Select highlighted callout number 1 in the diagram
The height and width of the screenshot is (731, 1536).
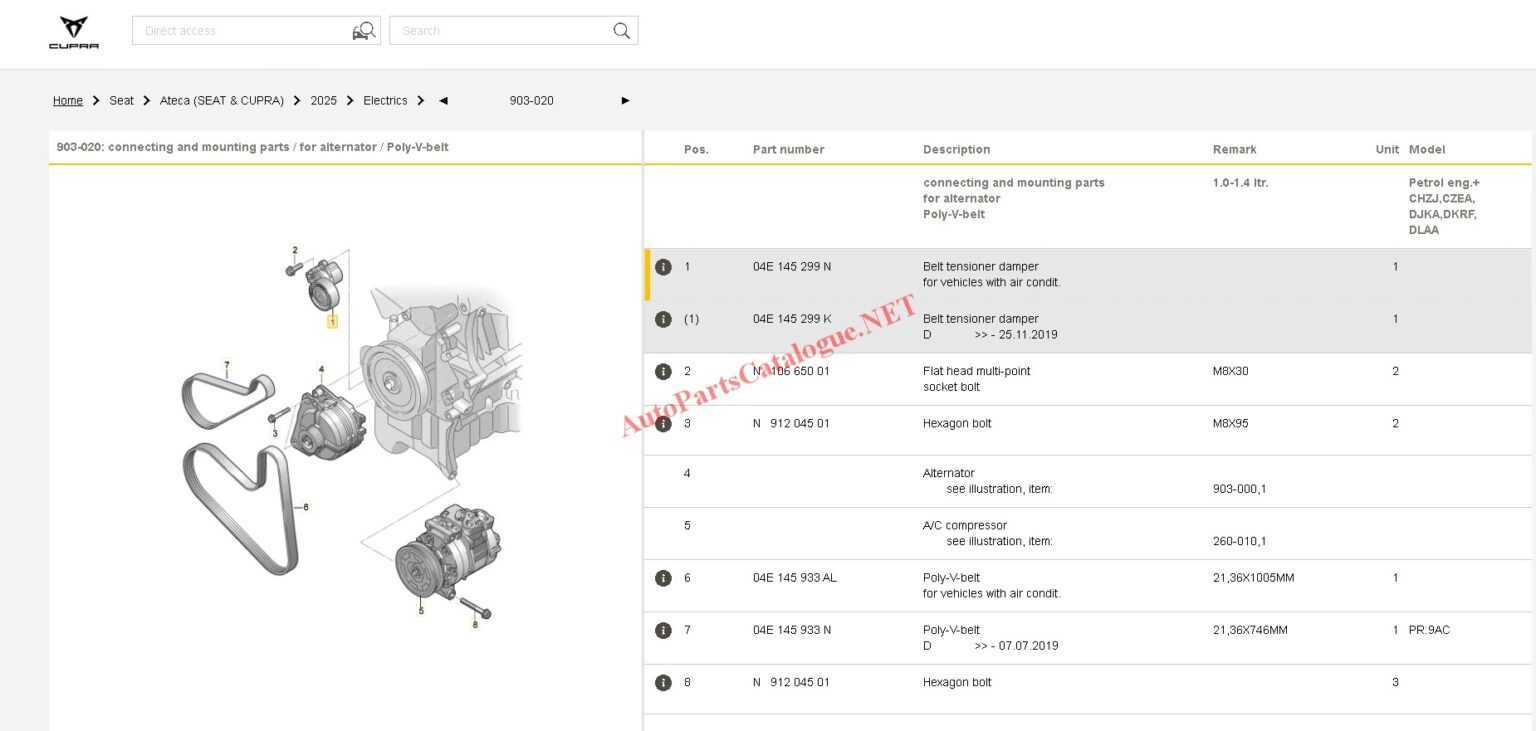pyautogui.click(x=333, y=322)
